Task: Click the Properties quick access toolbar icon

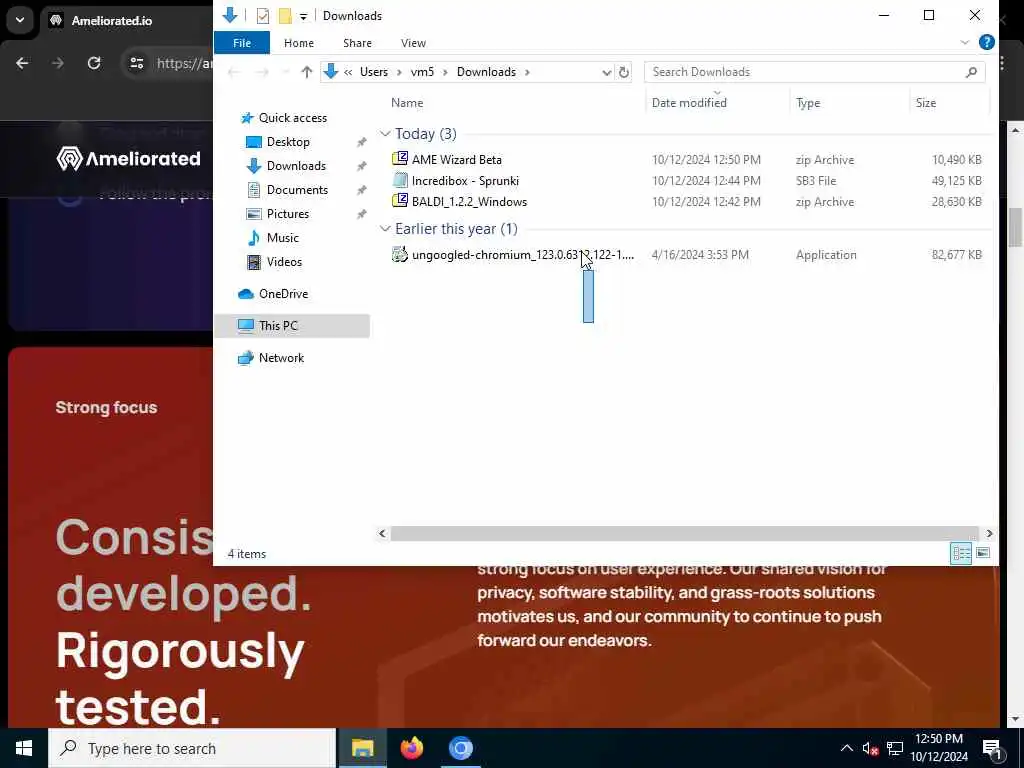Action: (263, 16)
